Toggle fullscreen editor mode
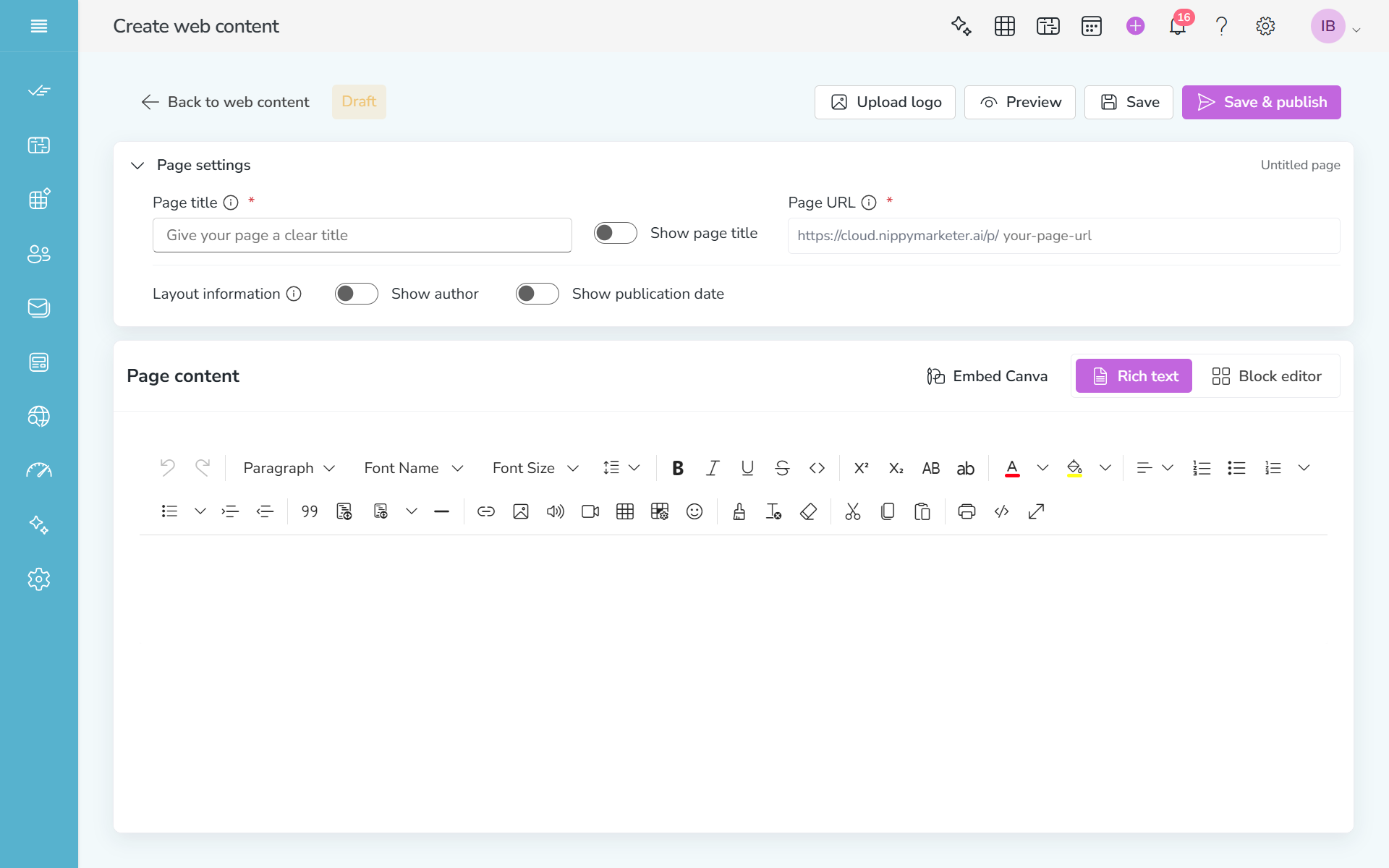Screen dimensions: 1389x868 (1036, 511)
